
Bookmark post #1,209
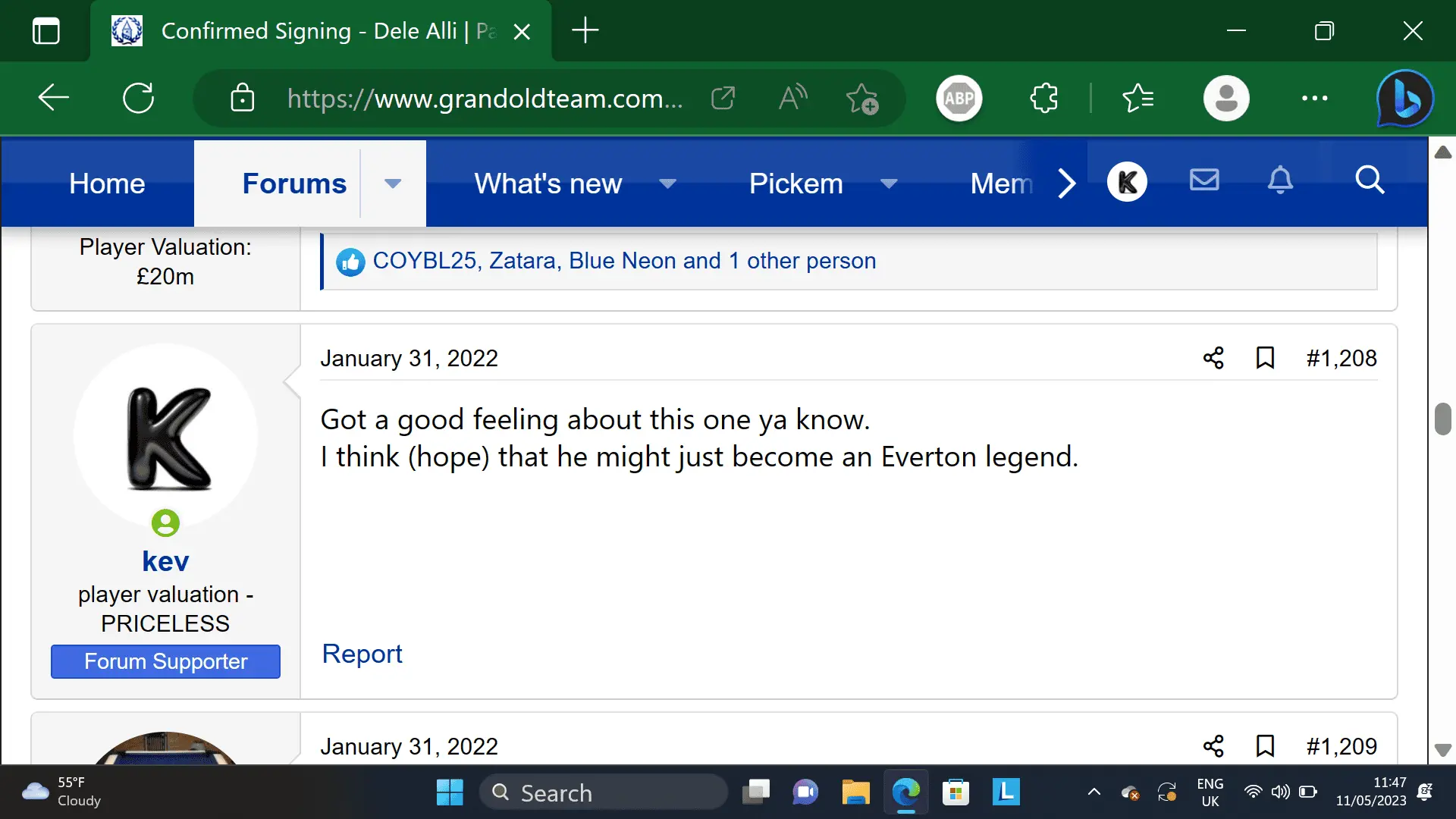click(1265, 746)
